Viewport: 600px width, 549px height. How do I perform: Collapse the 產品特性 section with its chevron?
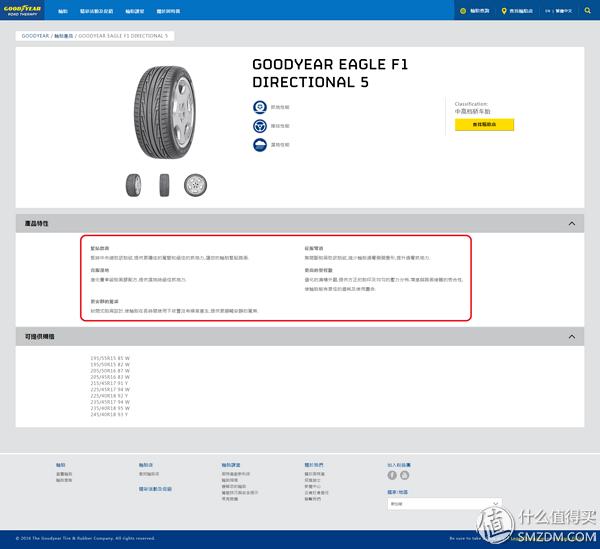572,223
